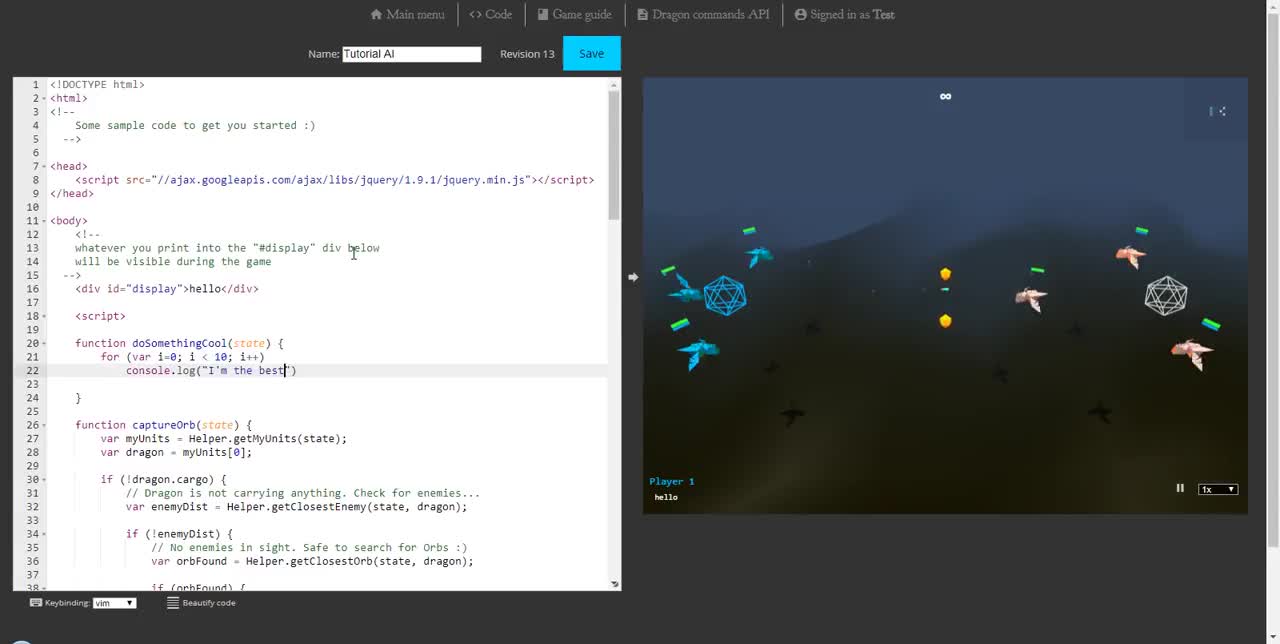Select the Code </> icon in top bar
The height and width of the screenshot is (644, 1280).
click(477, 14)
